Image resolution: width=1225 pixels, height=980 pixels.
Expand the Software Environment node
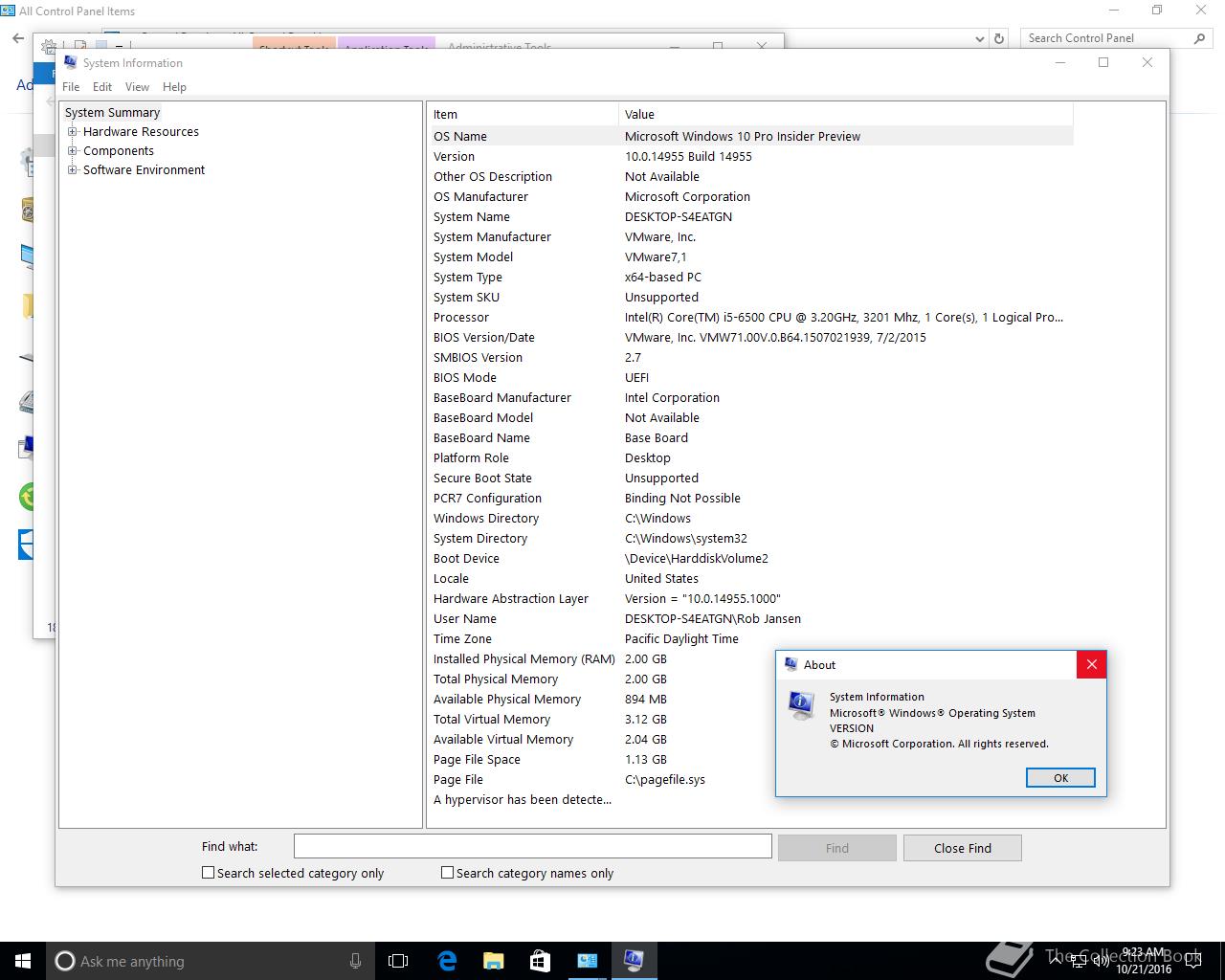click(x=73, y=170)
